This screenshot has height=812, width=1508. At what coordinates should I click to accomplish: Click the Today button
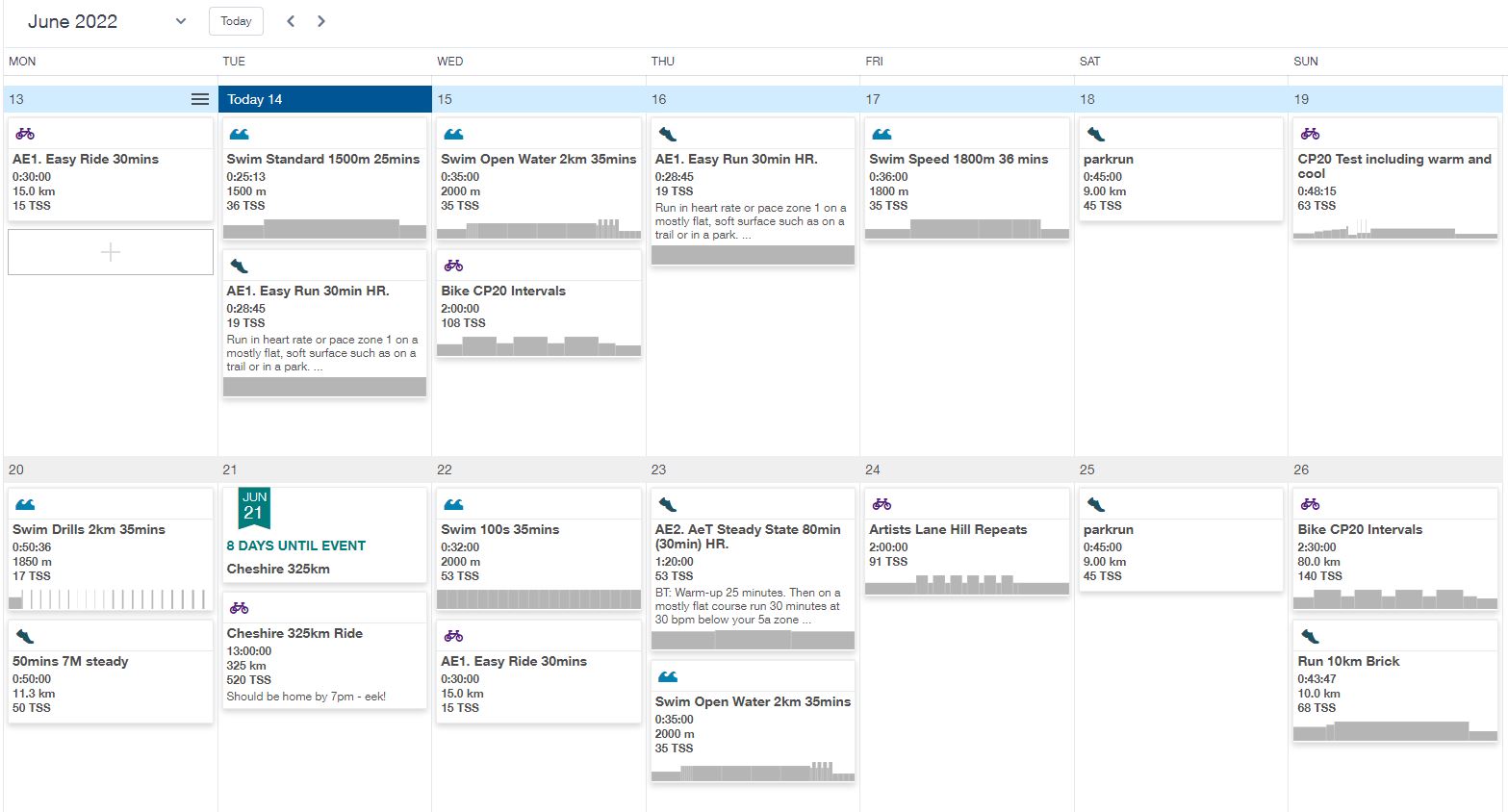tap(236, 21)
